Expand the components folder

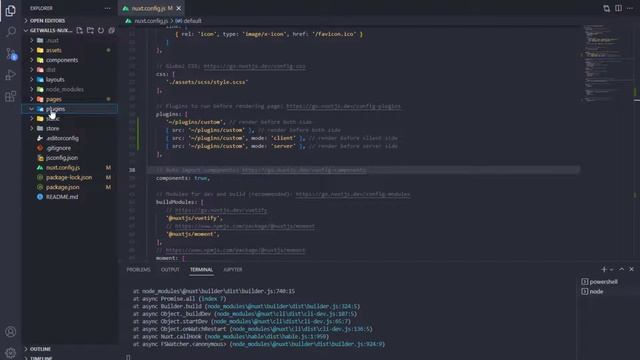pos(62,60)
